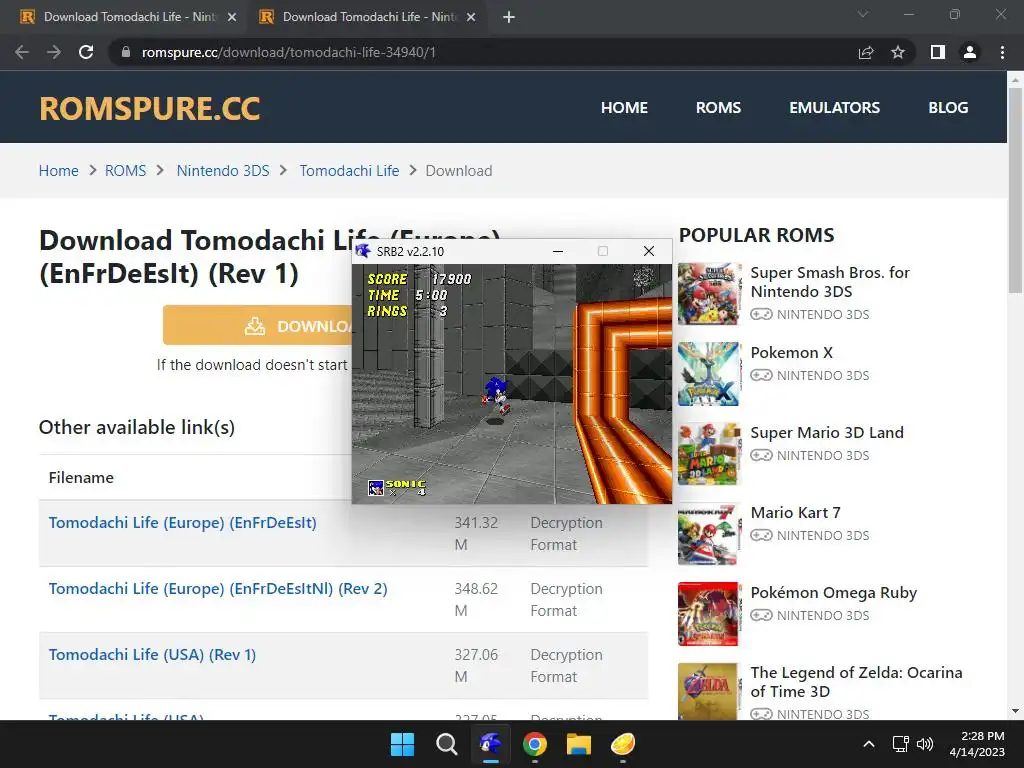Open the Tomodachi Life (USA) (Rev 1) link
This screenshot has height=768, width=1024.
point(152,655)
